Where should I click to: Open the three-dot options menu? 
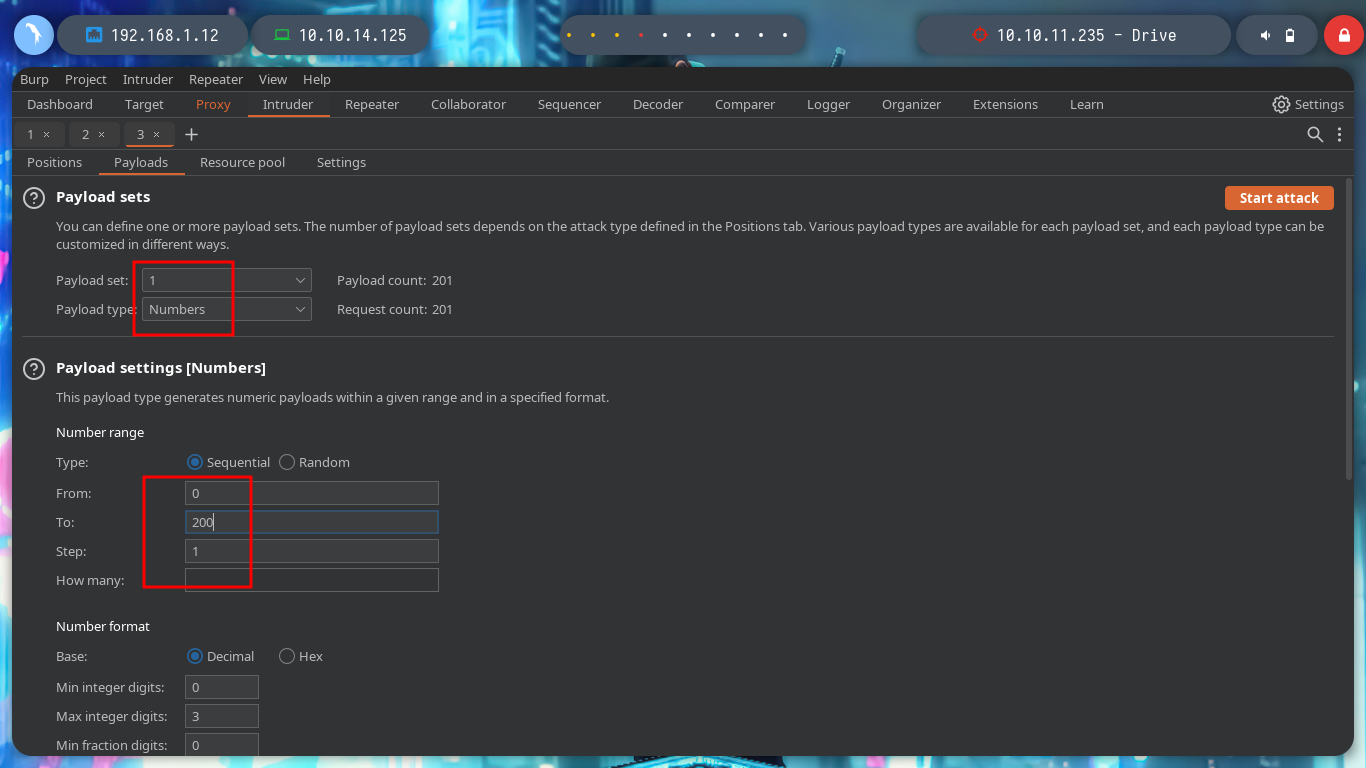[x=1339, y=134]
